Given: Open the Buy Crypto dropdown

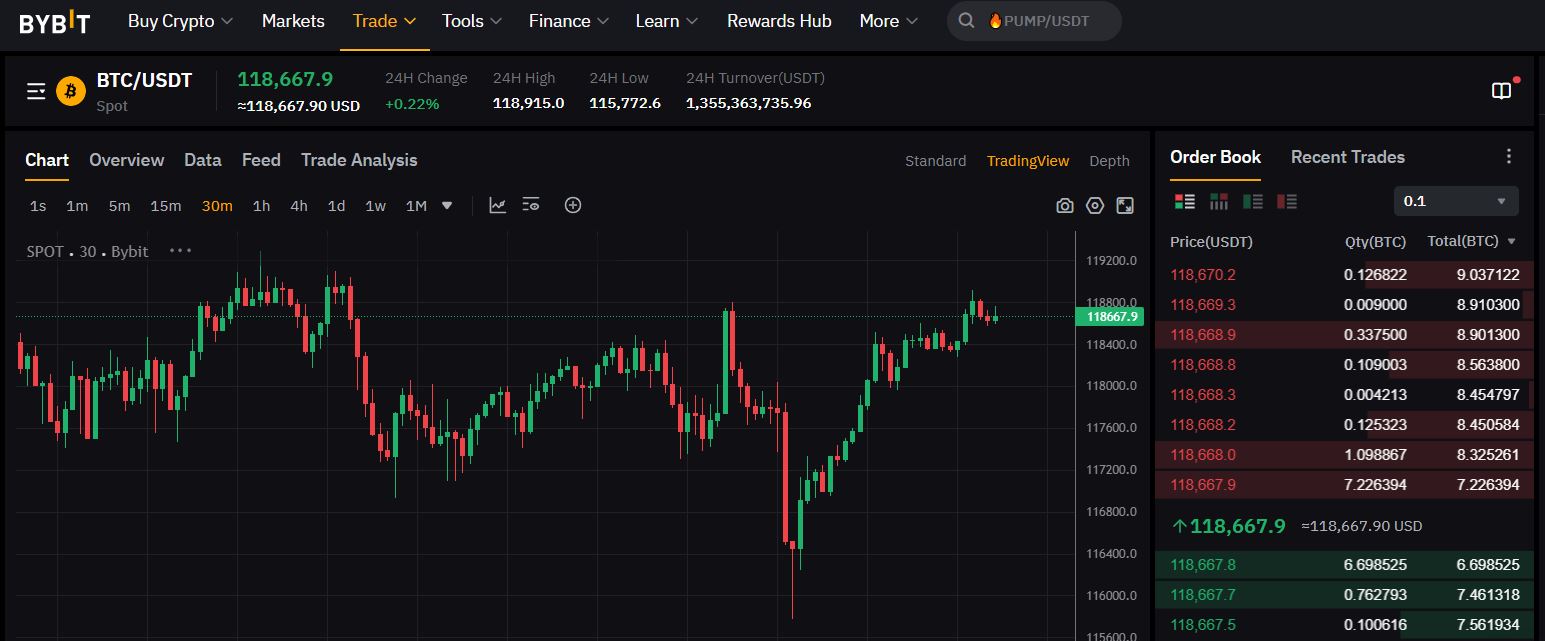Looking at the screenshot, I should tap(180, 21).
